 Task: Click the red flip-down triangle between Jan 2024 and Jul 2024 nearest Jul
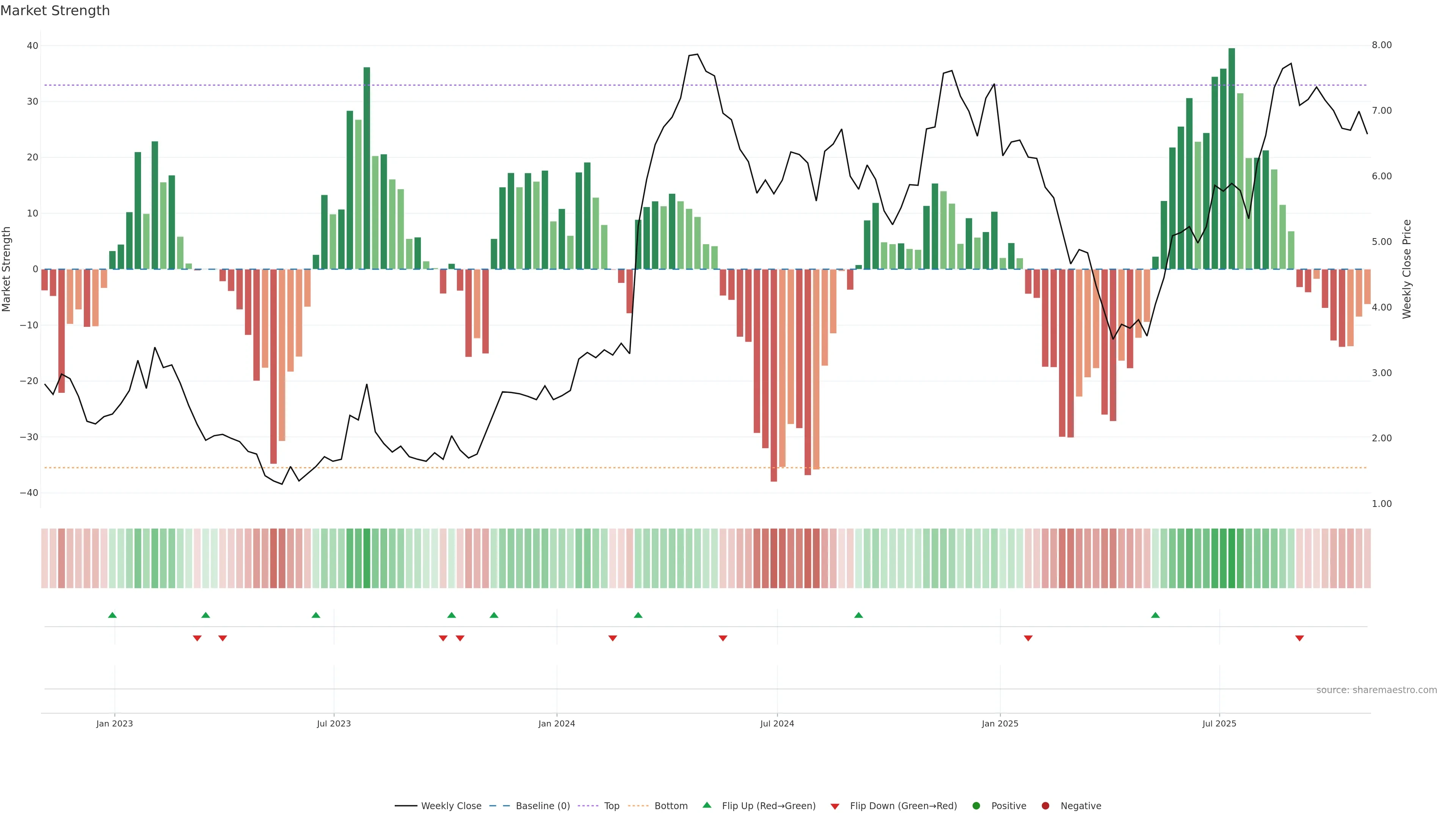[x=723, y=638]
